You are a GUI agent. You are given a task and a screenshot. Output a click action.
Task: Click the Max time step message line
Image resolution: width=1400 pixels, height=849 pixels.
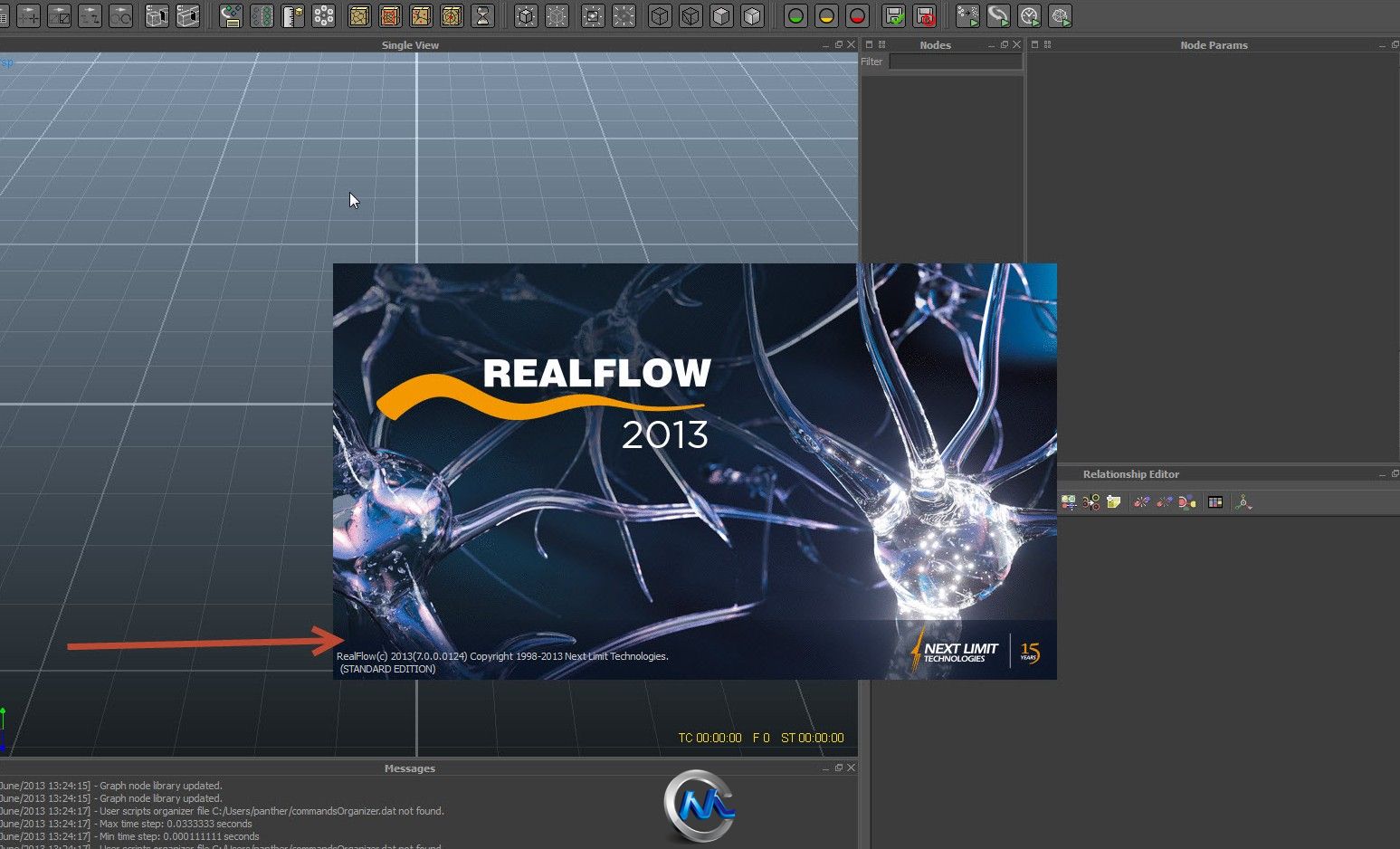[x=126, y=824]
